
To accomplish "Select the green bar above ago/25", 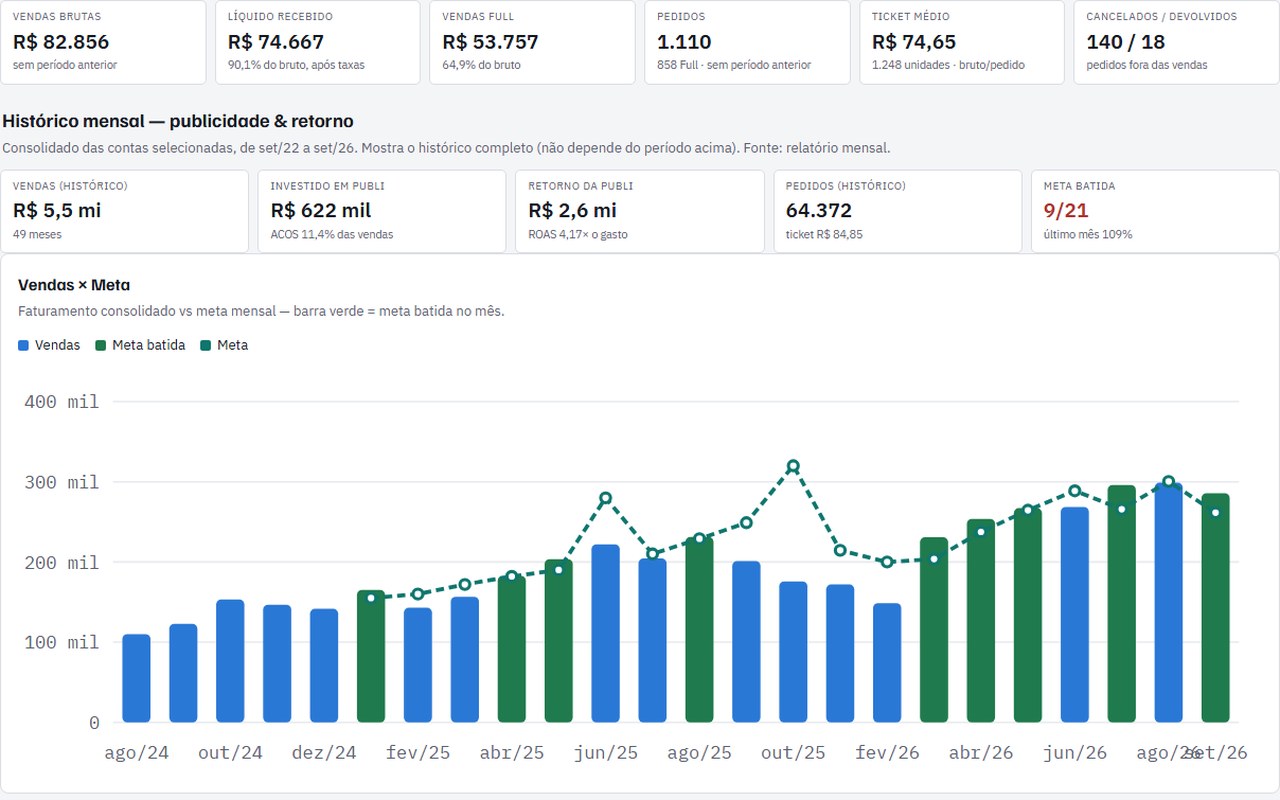I will (x=700, y=629).
